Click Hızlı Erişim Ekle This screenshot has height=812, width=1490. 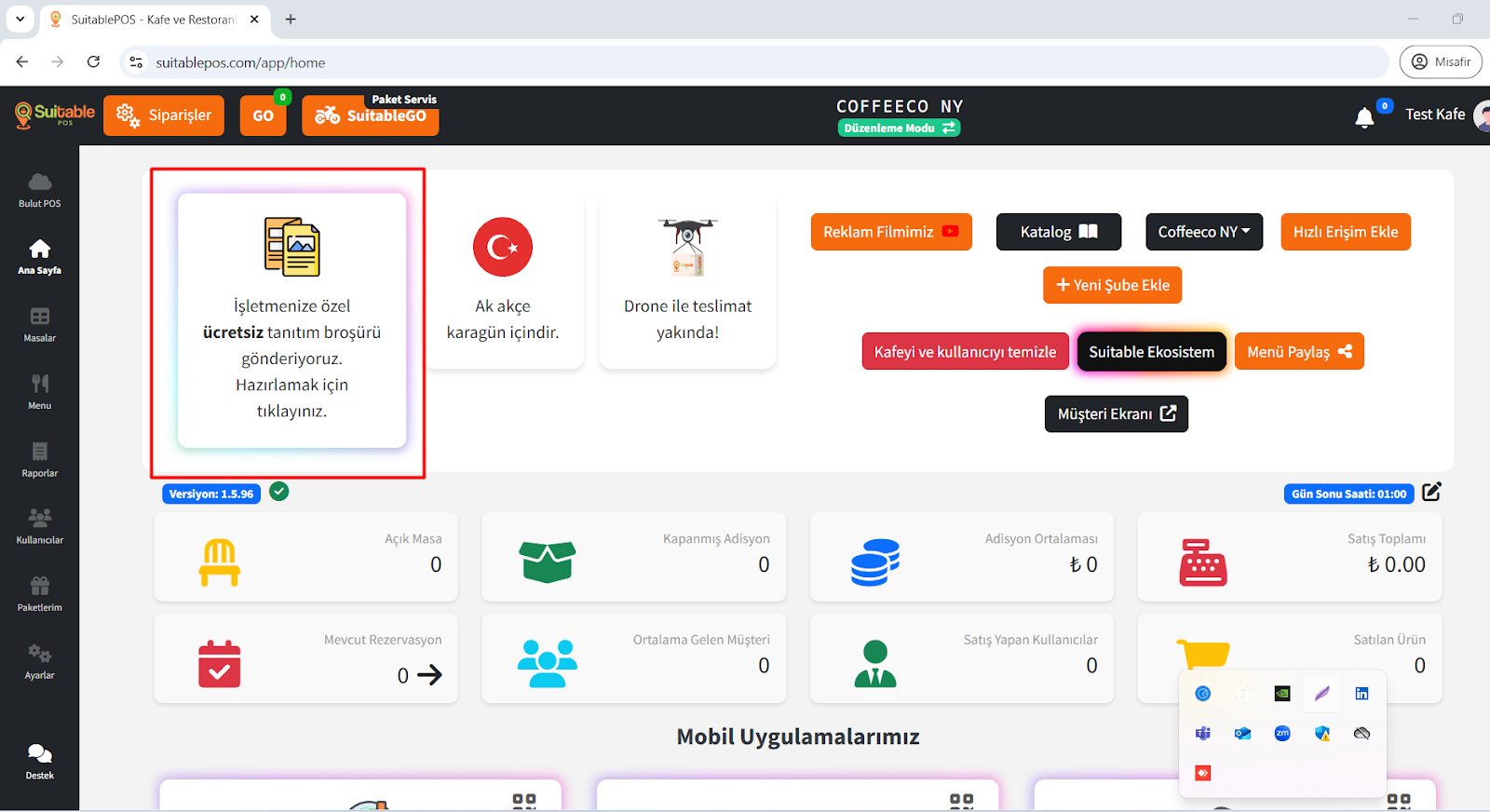(x=1346, y=232)
